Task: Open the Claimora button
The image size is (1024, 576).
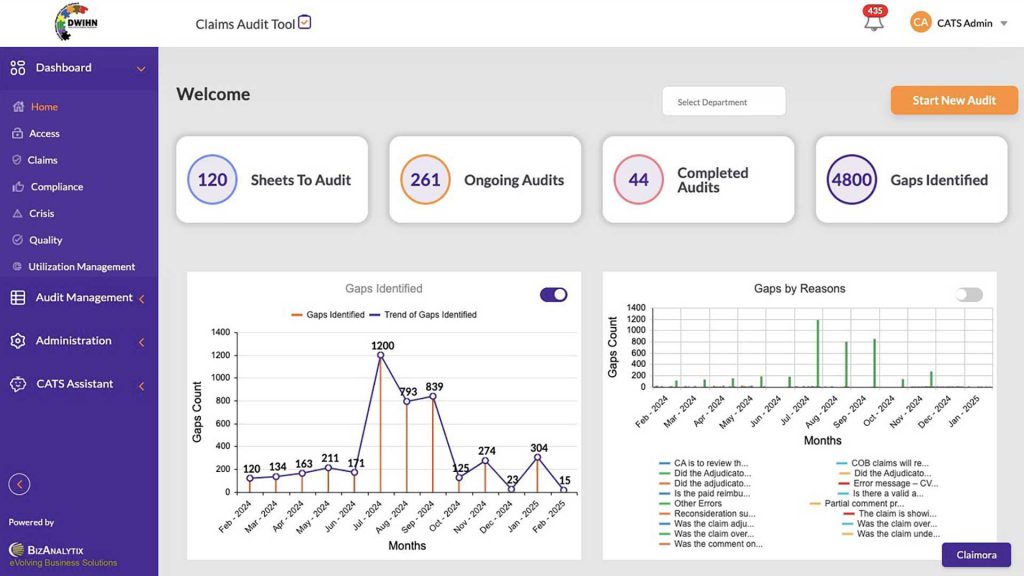Action: coord(976,555)
